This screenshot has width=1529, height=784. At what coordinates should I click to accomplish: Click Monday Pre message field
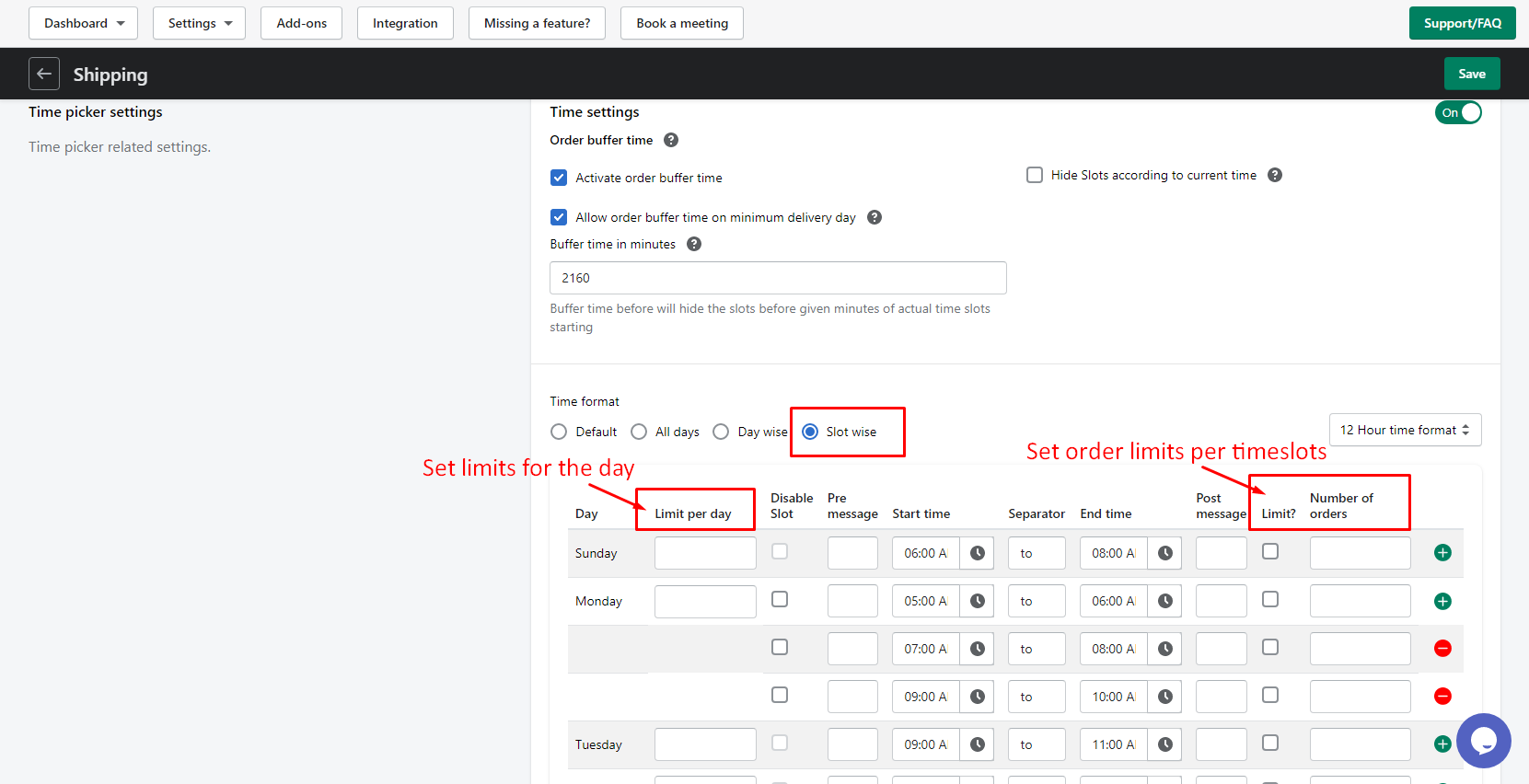coord(852,601)
